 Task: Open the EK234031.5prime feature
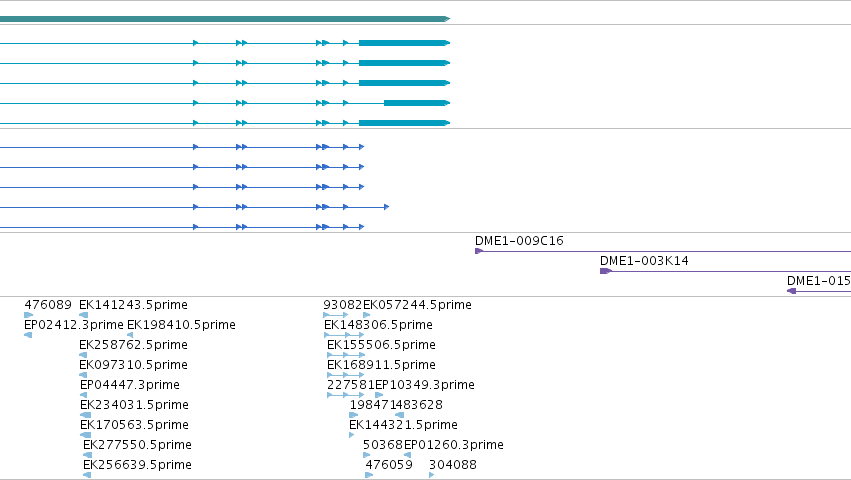pyautogui.click(x=134, y=405)
